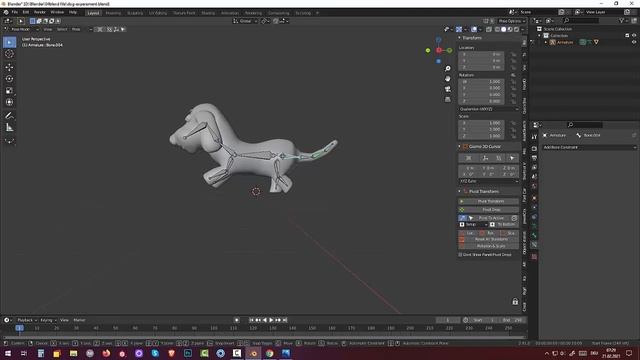Select the Transform tool in the toolbar
The image size is (640, 360).
pyautogui.click(x=9, y=102)
